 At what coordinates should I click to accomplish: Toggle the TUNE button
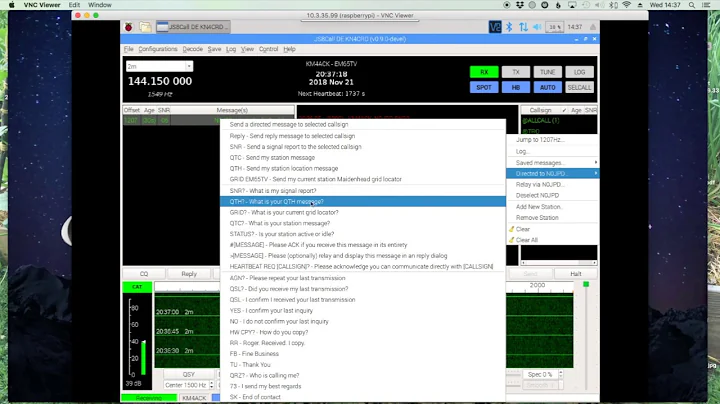tap(547, 72)
